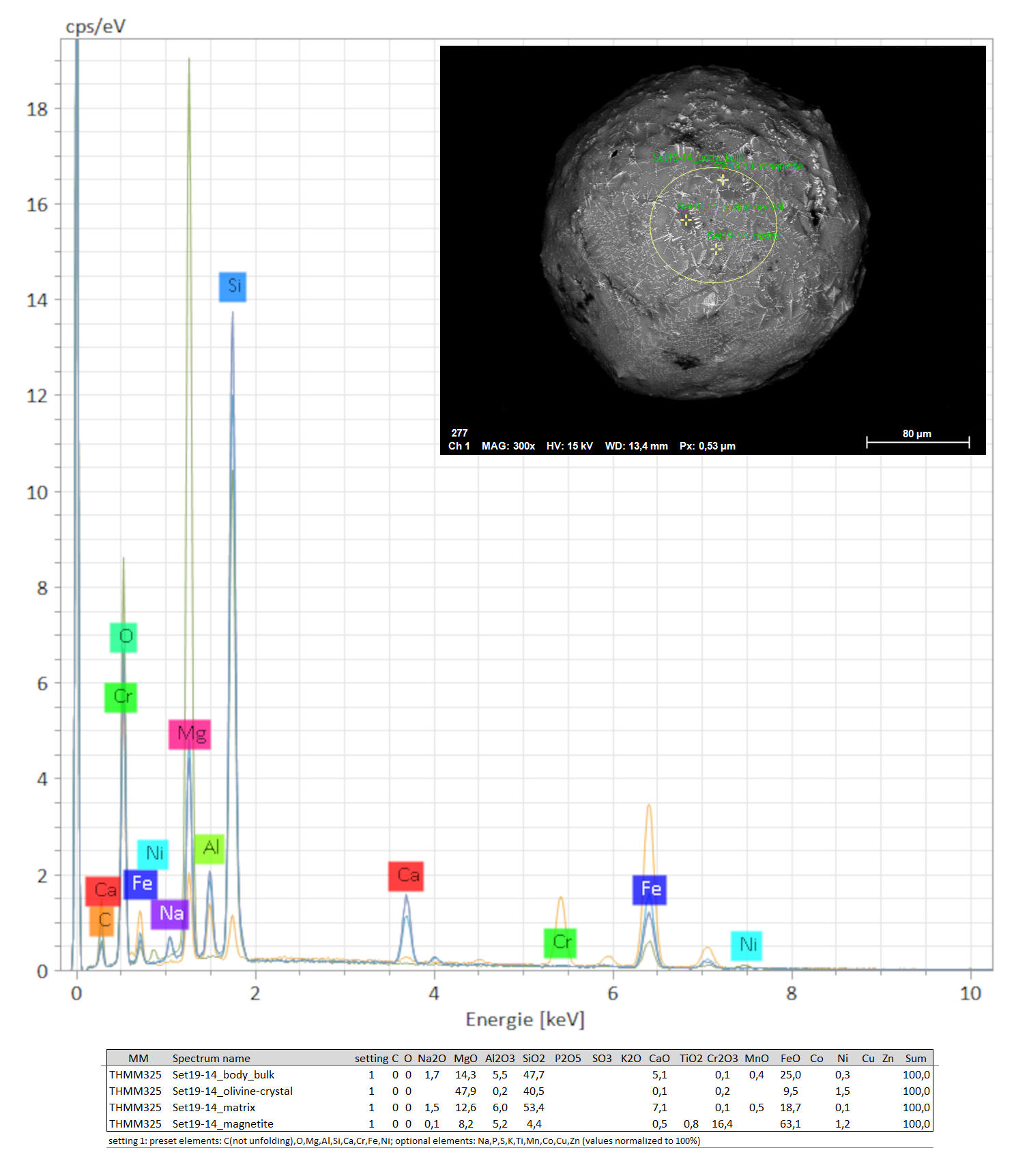The height and width of the screenshot is (1176, 1014).
Task: Select the Set19-14_body_bulk table row
Action: pyautogui.click(x=223, y=1074)
